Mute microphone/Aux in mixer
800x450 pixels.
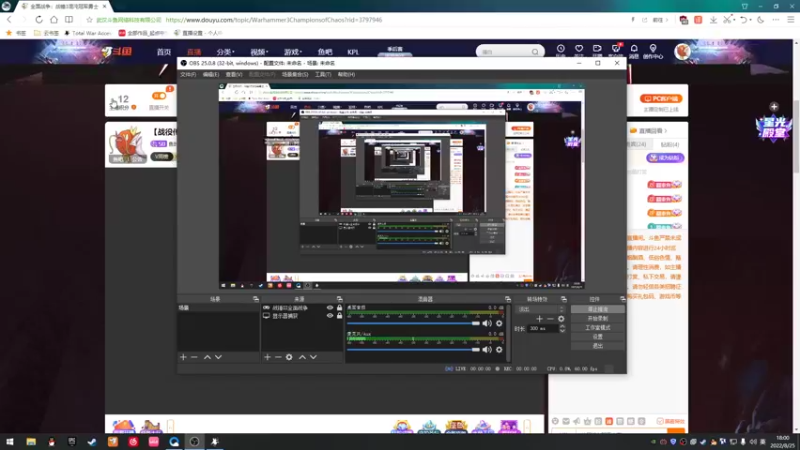(487, 349)
